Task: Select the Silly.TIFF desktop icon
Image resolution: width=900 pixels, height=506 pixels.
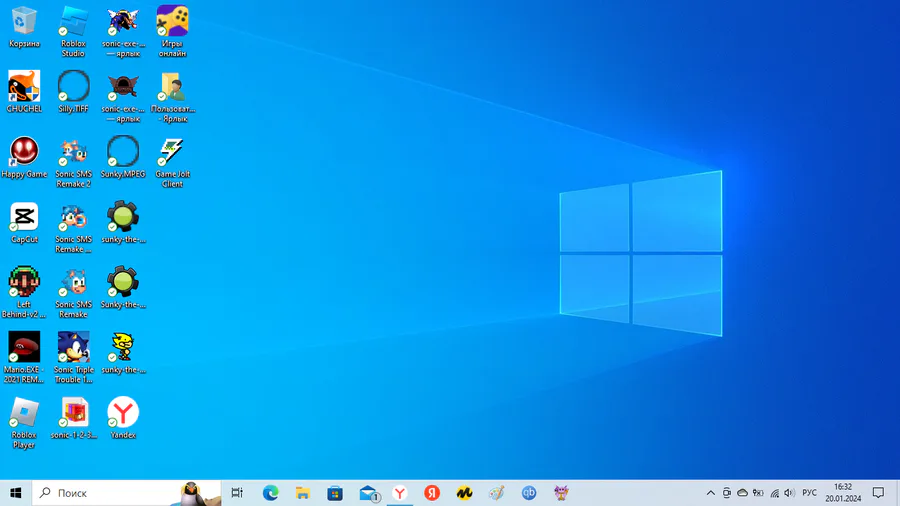Action: (73, 92)
